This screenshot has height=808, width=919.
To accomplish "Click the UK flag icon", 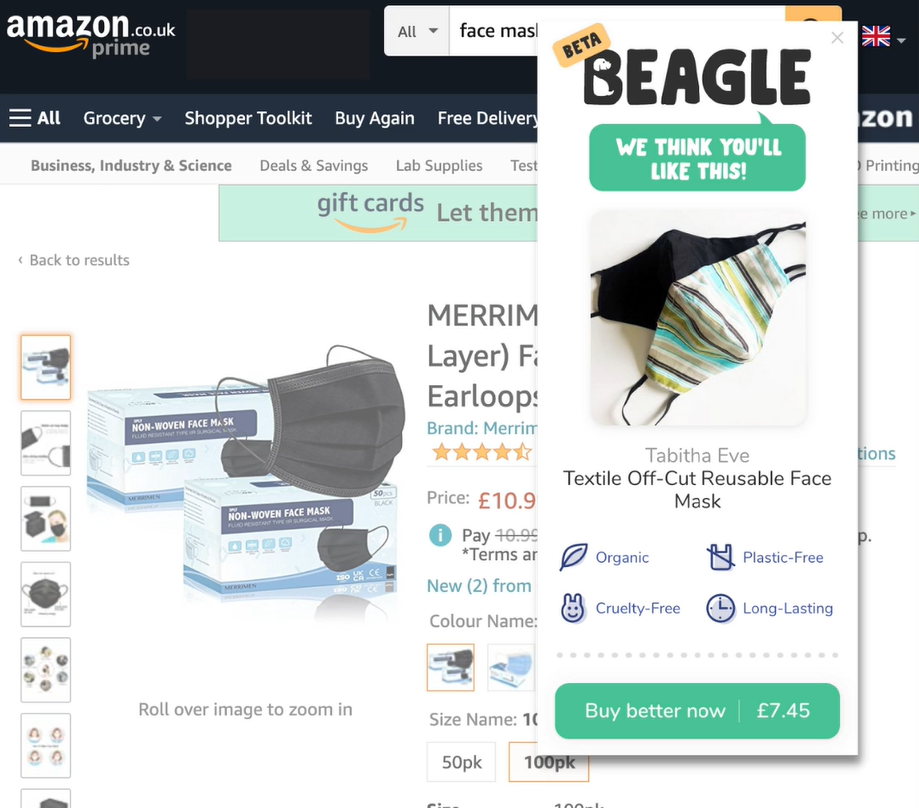I will pyautogui.click(x=876, y=36).
